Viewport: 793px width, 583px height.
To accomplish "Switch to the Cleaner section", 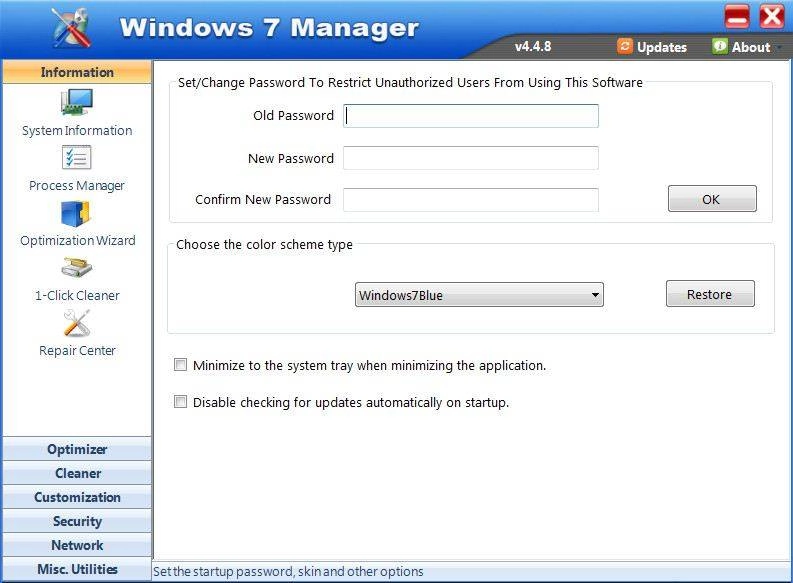I will point(77,473).
